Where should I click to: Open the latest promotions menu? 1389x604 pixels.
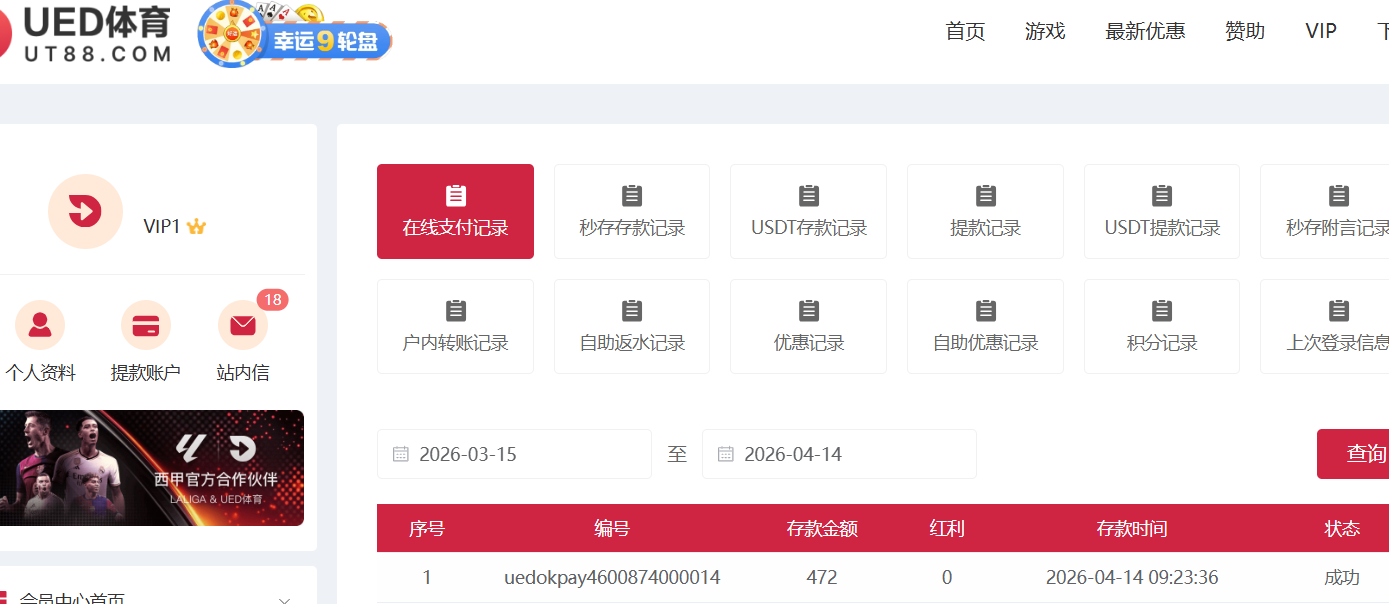(1145, 31)
